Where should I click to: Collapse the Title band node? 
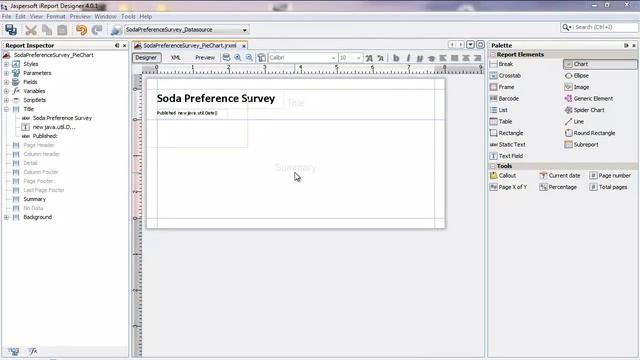click(7, 109)
